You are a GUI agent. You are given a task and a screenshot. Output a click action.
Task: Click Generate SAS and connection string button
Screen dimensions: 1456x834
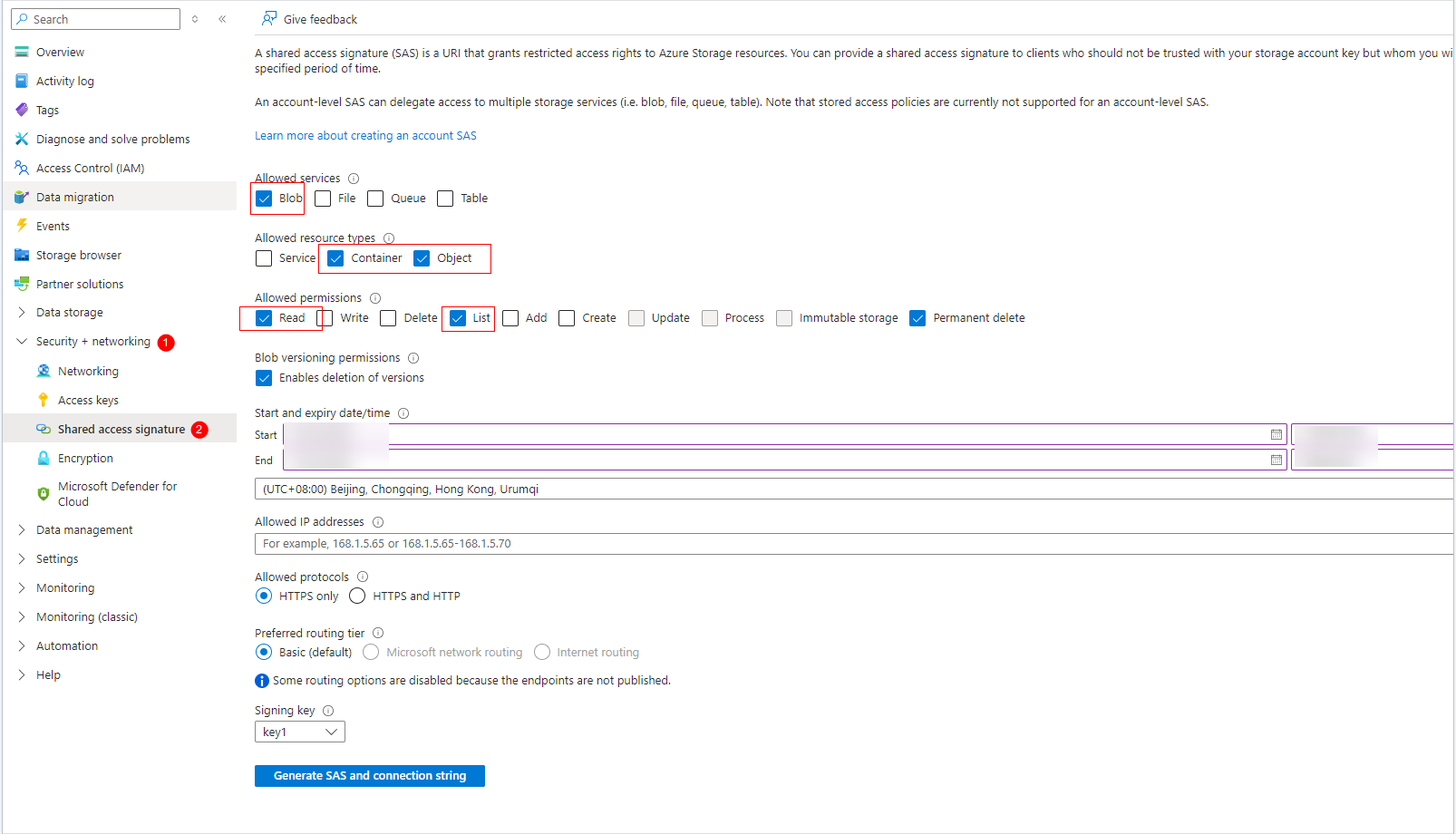370,776
